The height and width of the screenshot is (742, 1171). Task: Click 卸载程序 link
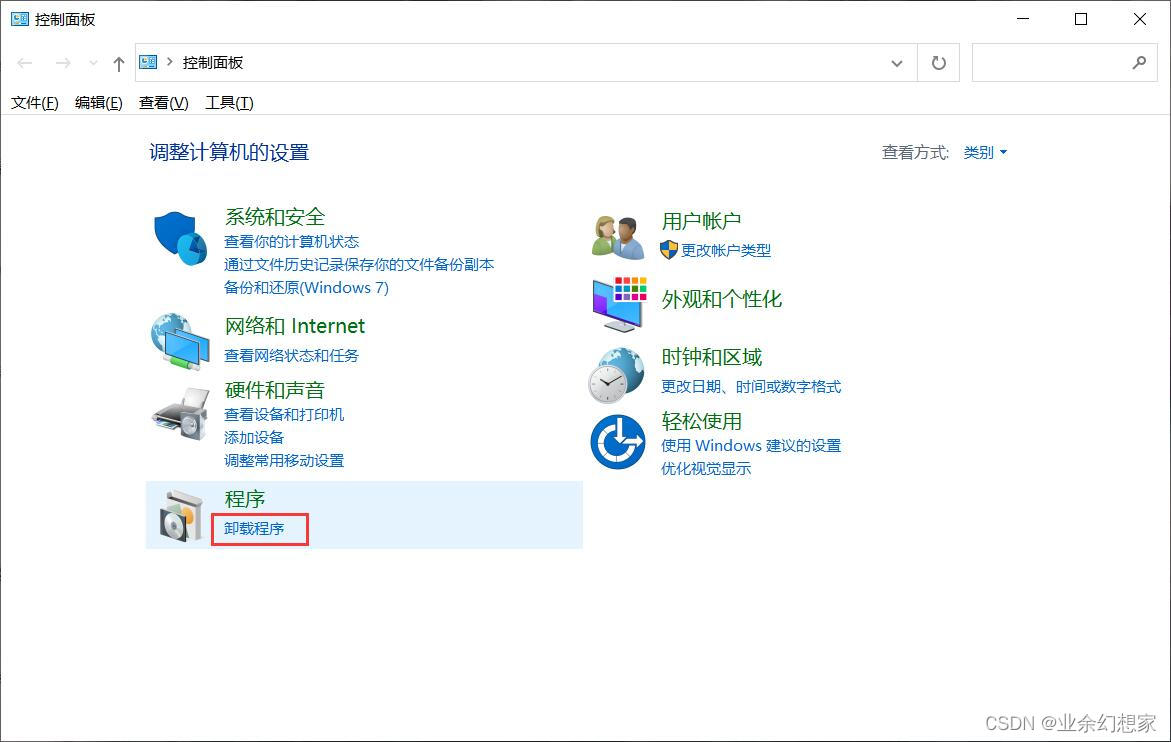tap(254, 529)
